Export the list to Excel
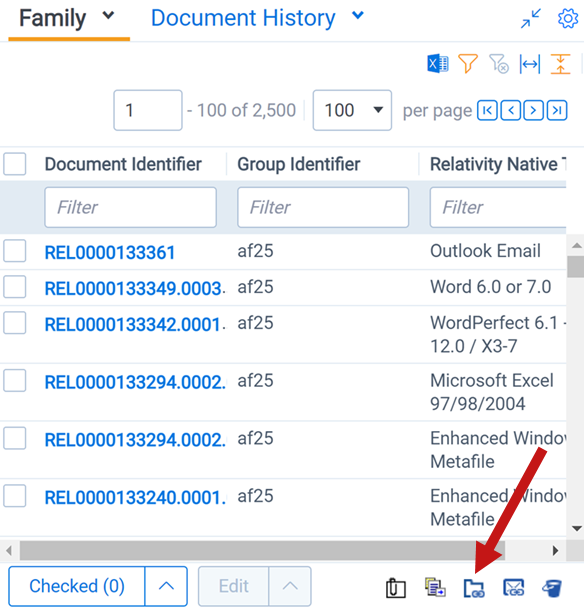Viewport: 584px width, 608px height. tap(438, 64)
